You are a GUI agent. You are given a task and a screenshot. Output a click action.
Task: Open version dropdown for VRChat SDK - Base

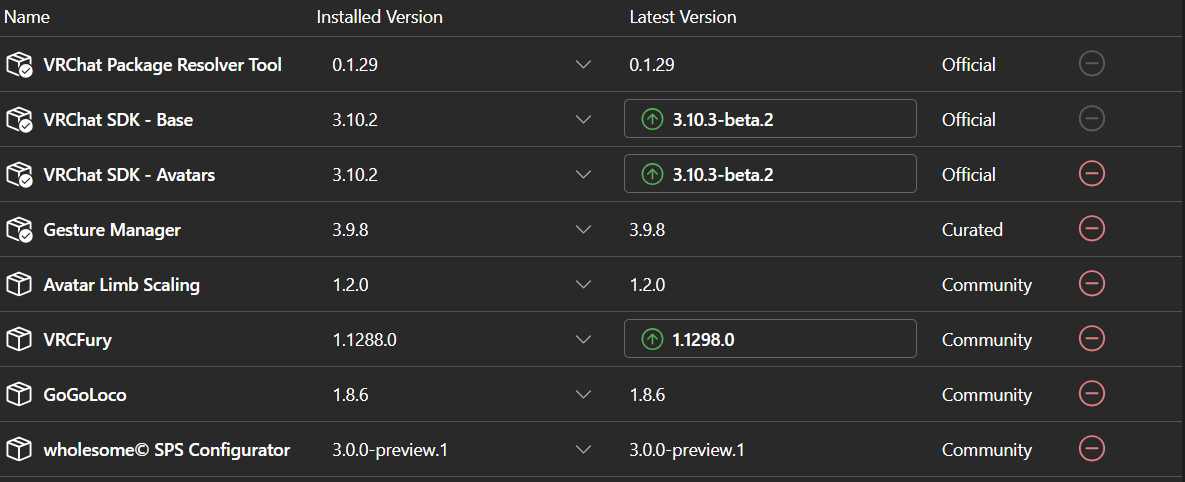click(584, 120)
